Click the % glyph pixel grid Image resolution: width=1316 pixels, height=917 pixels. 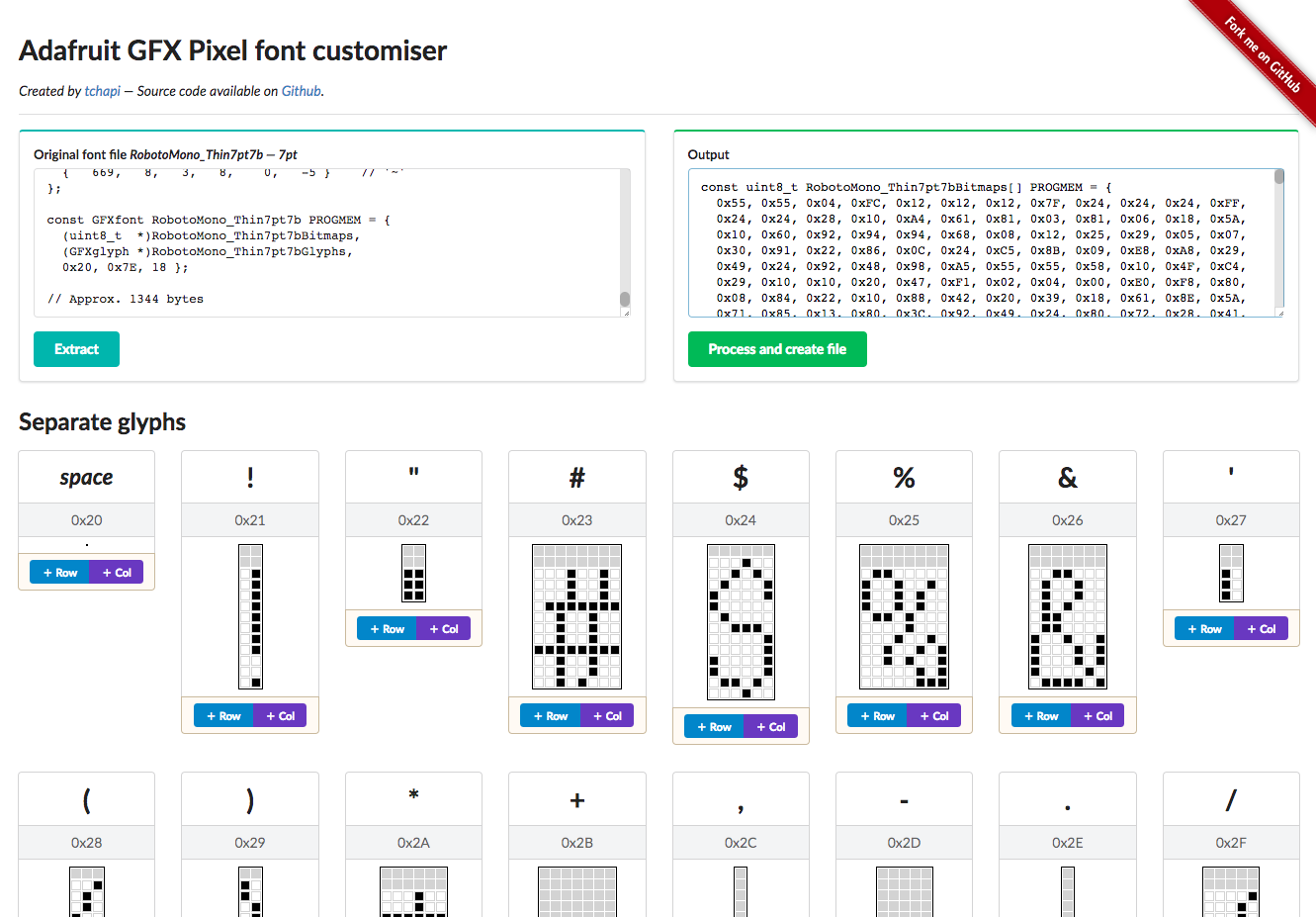pos(904,616)
